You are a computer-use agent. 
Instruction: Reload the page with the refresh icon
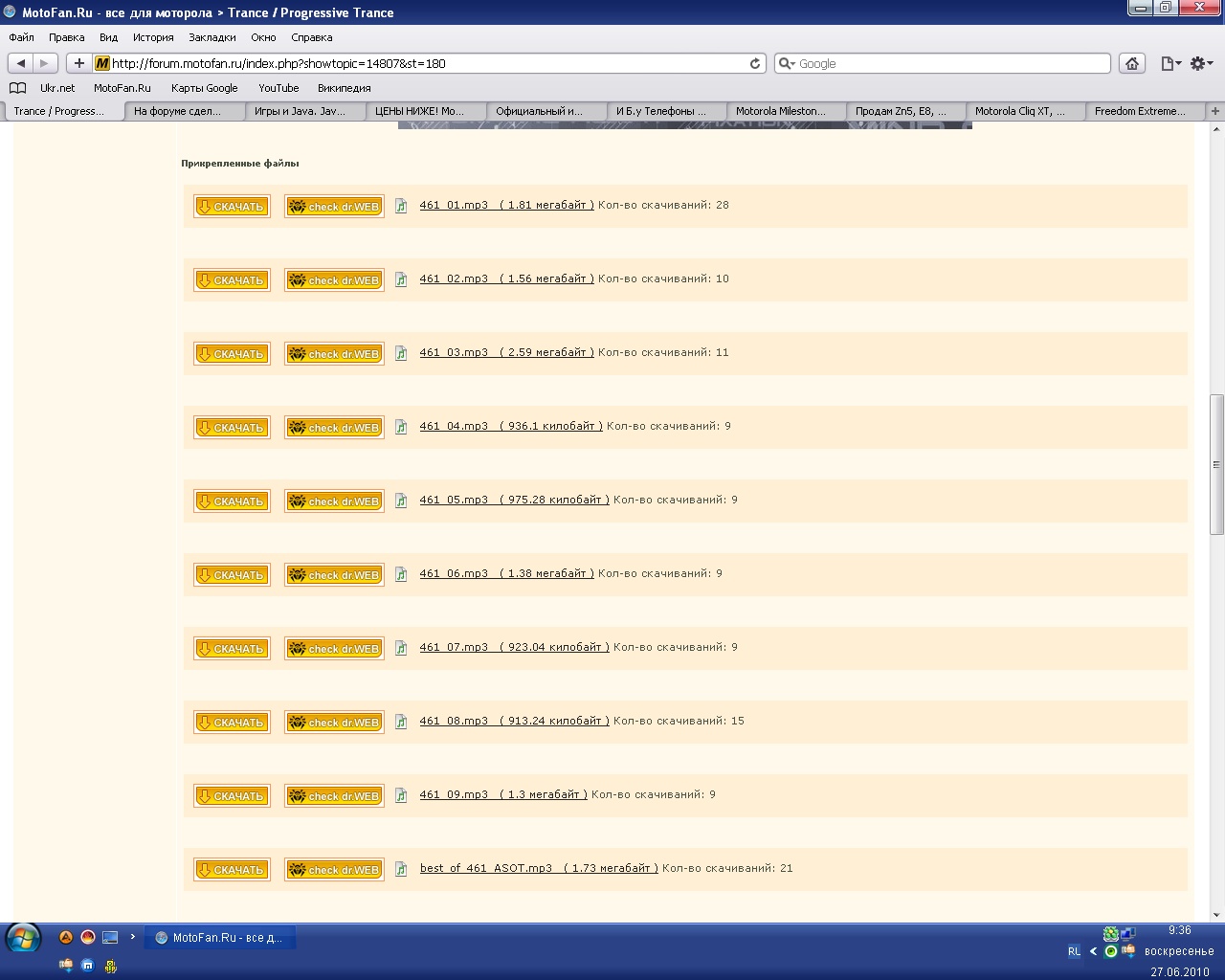click(x=755, y=63)
